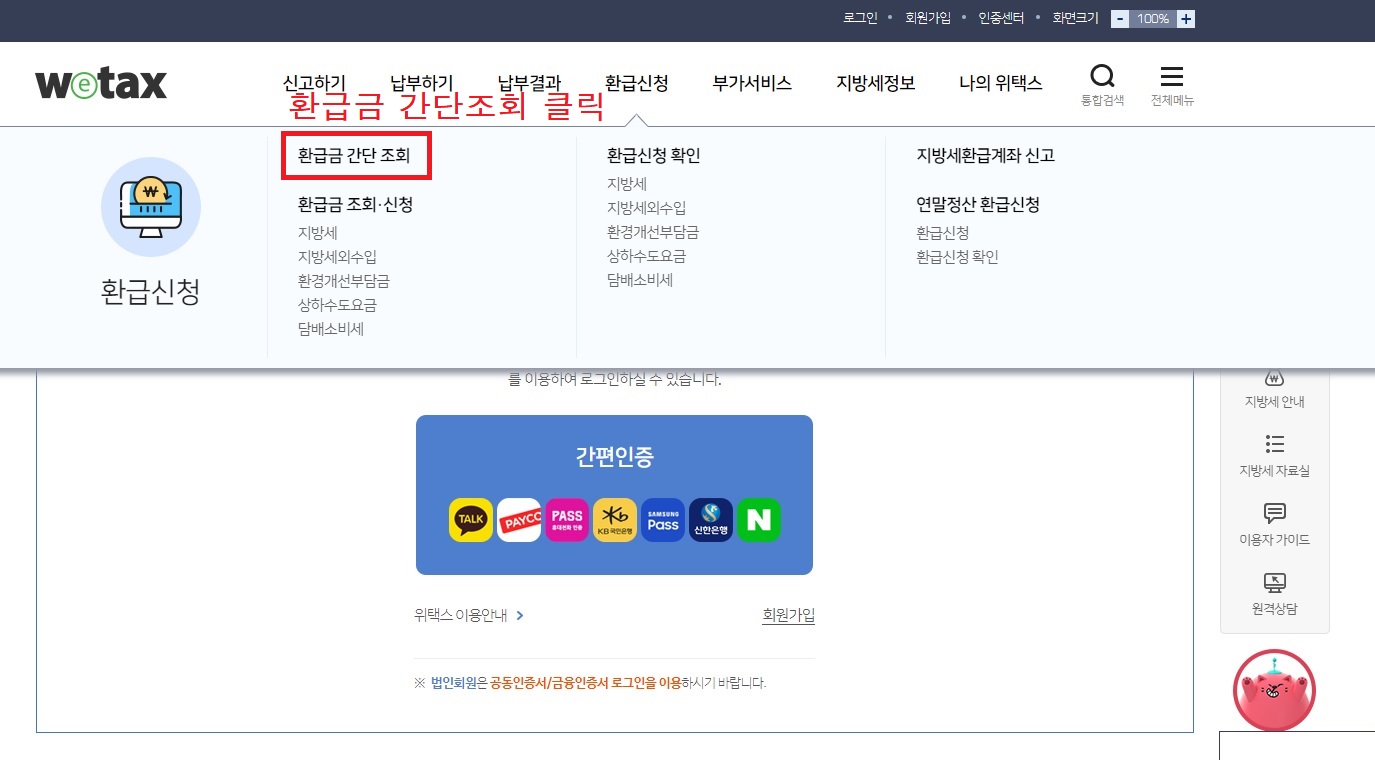
Task: Select the 부가서비스 menu item
Action: point(751,85)
